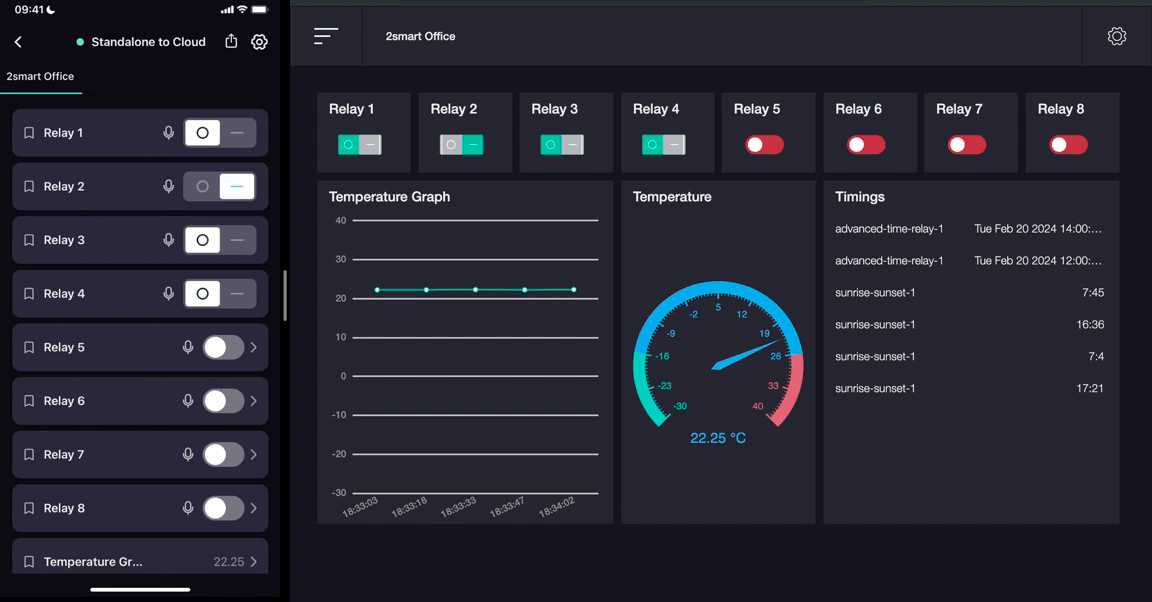Viewport: 1152px width, 602px height.
Task: Open settings gear in the device header
Action: [259, 41]
